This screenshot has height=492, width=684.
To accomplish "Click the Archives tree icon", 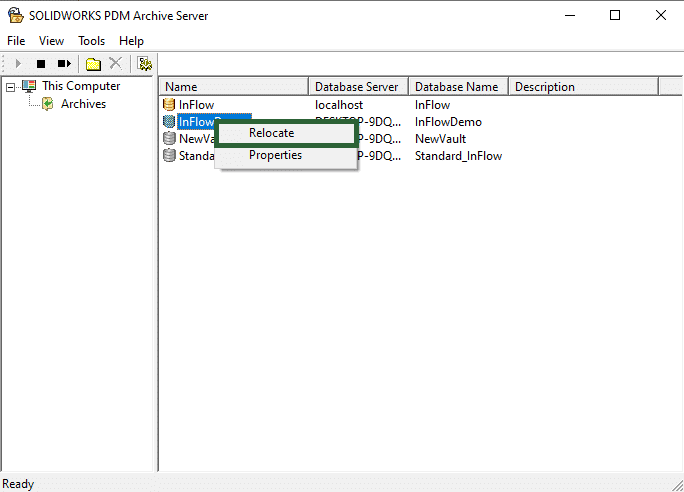I will pos(48,104).
